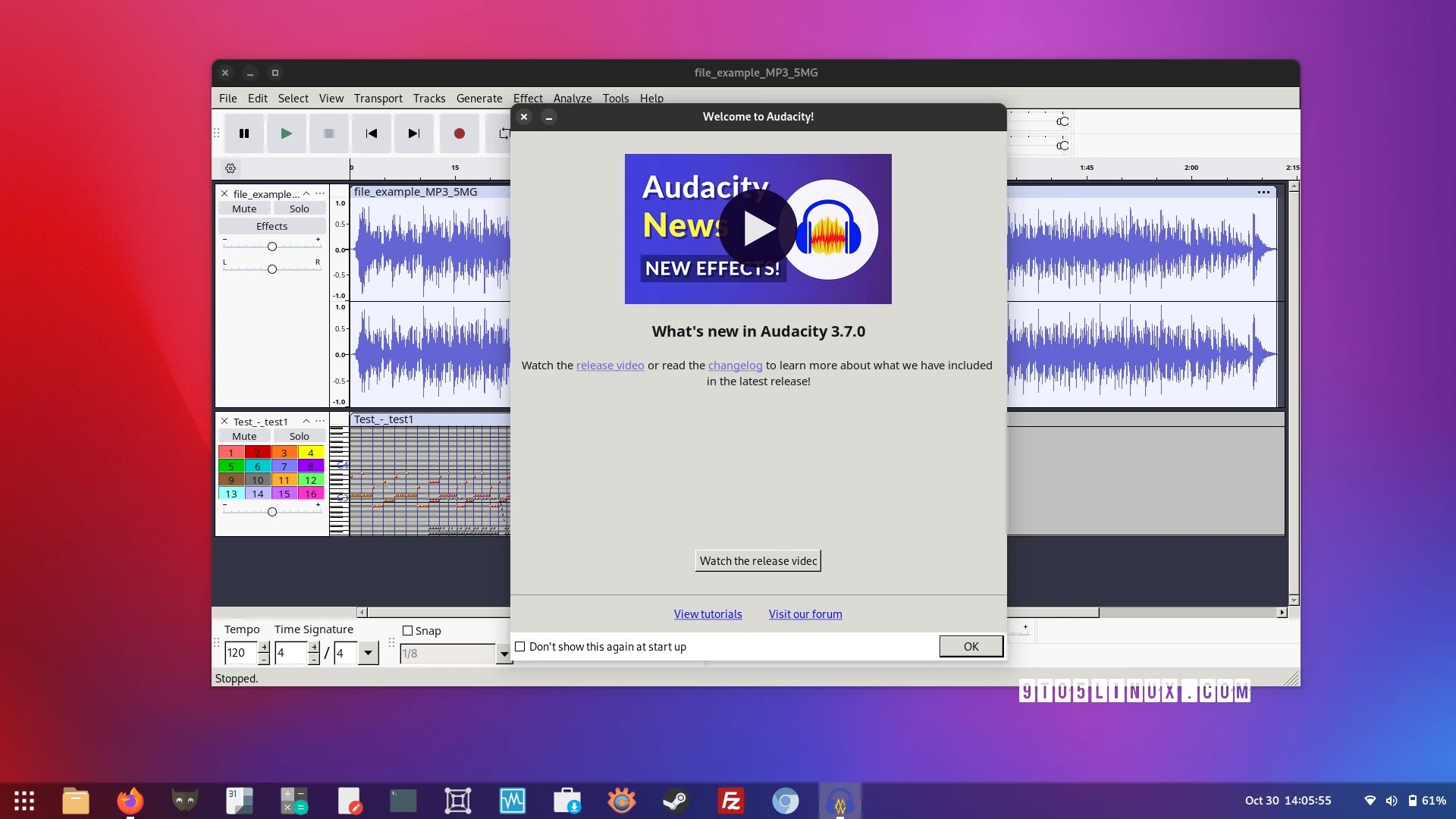Screen dimensions: 1456x819
Task: Expand the snap interval 1/8 dropdown
Action: click(x=504, y=654)
